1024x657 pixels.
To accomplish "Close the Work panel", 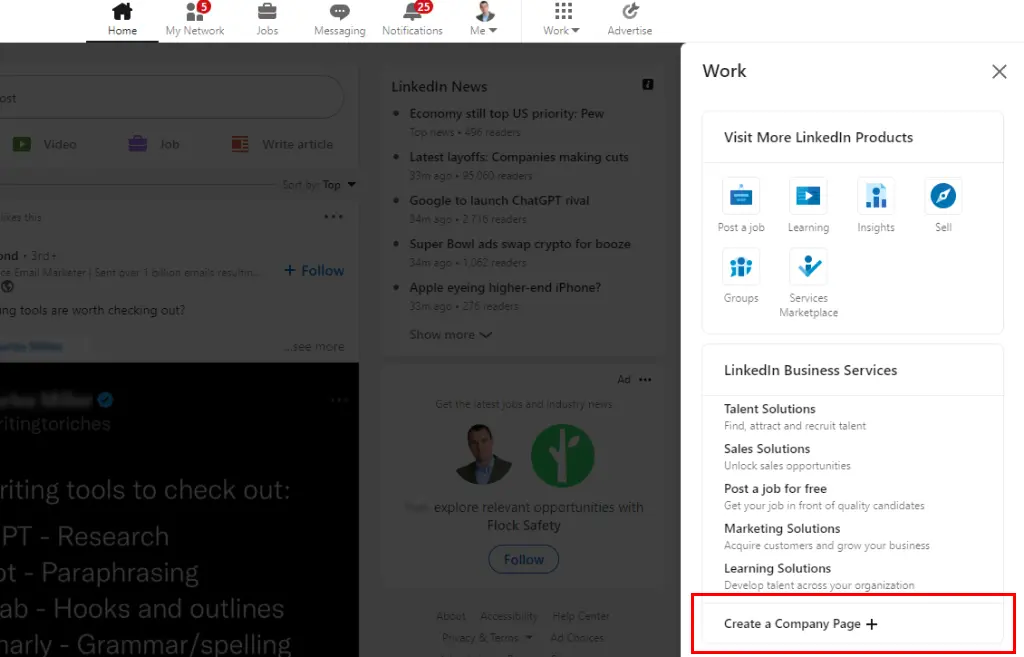I will point(999,72).
